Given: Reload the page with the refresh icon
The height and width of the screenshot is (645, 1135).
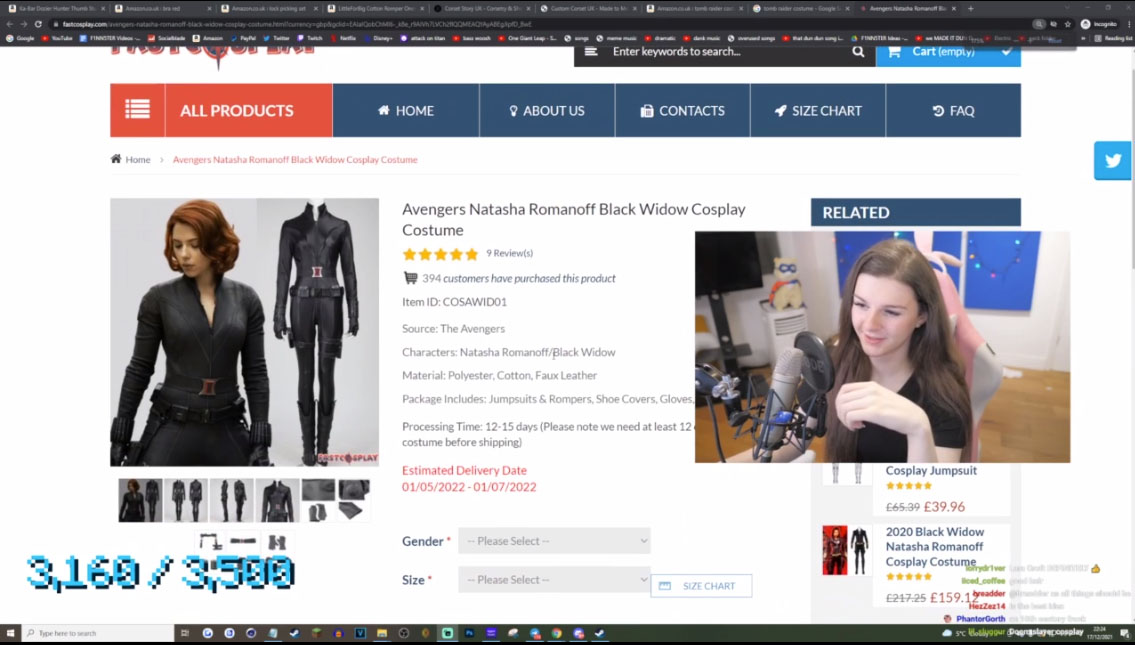Looking at the screenshot, I should [x=38, y=24].
